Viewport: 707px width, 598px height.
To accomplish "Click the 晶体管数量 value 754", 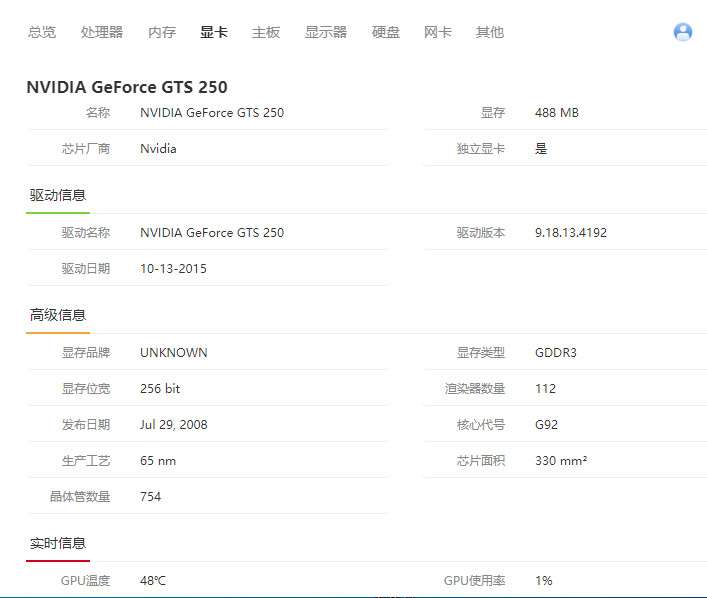I will coord(151,497).
